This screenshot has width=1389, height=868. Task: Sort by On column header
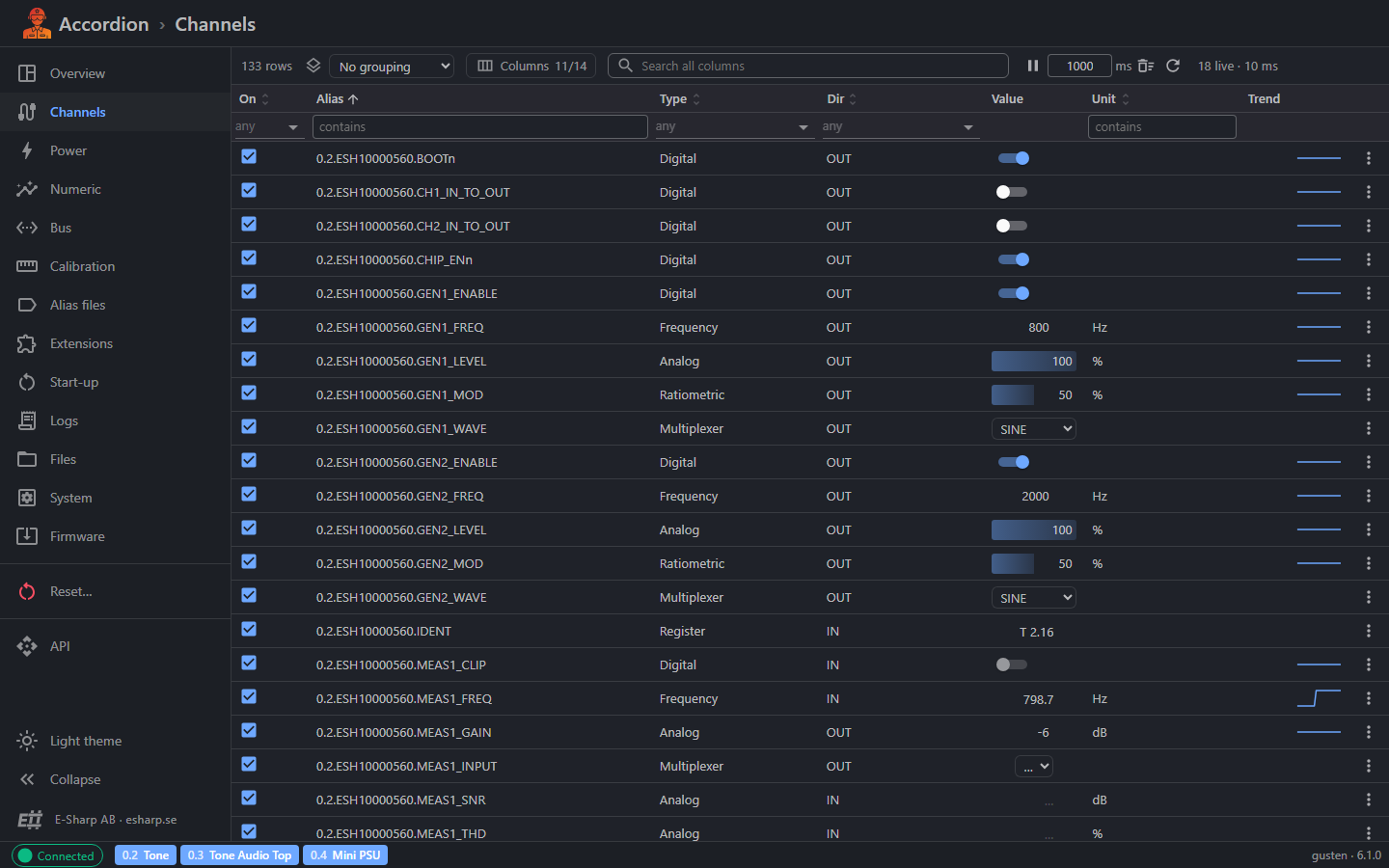coord(255,98)
